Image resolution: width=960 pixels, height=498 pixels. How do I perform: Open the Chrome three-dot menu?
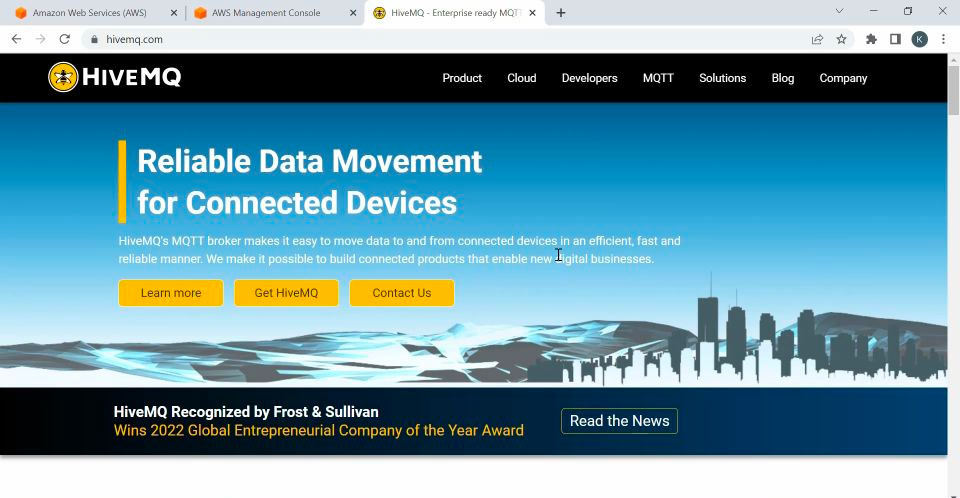click(x=943, y=39)
